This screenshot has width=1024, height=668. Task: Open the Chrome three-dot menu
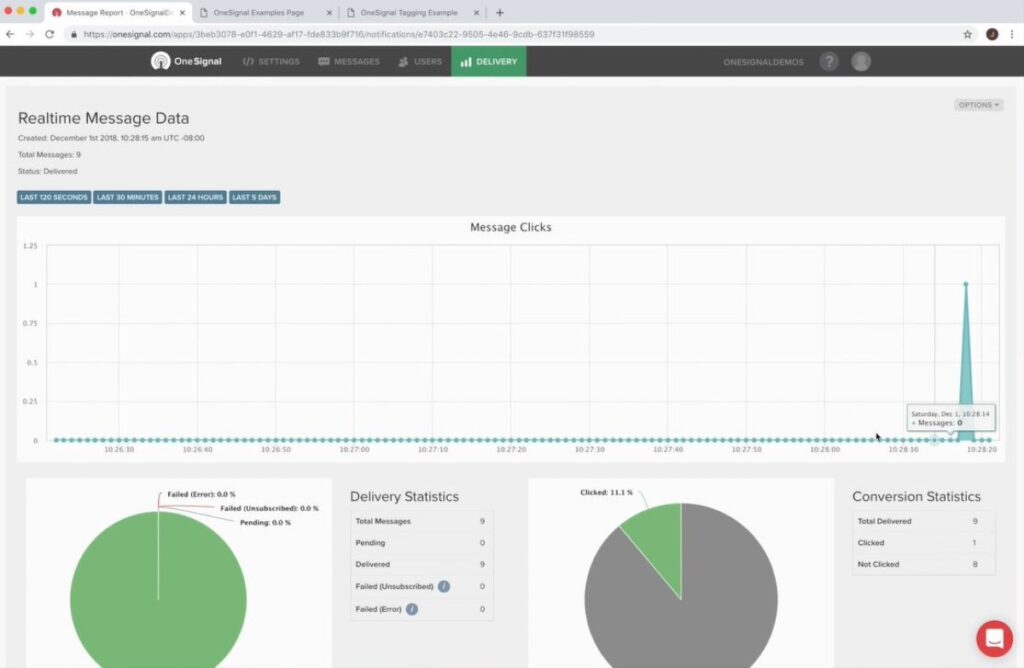click(1012, 34)
